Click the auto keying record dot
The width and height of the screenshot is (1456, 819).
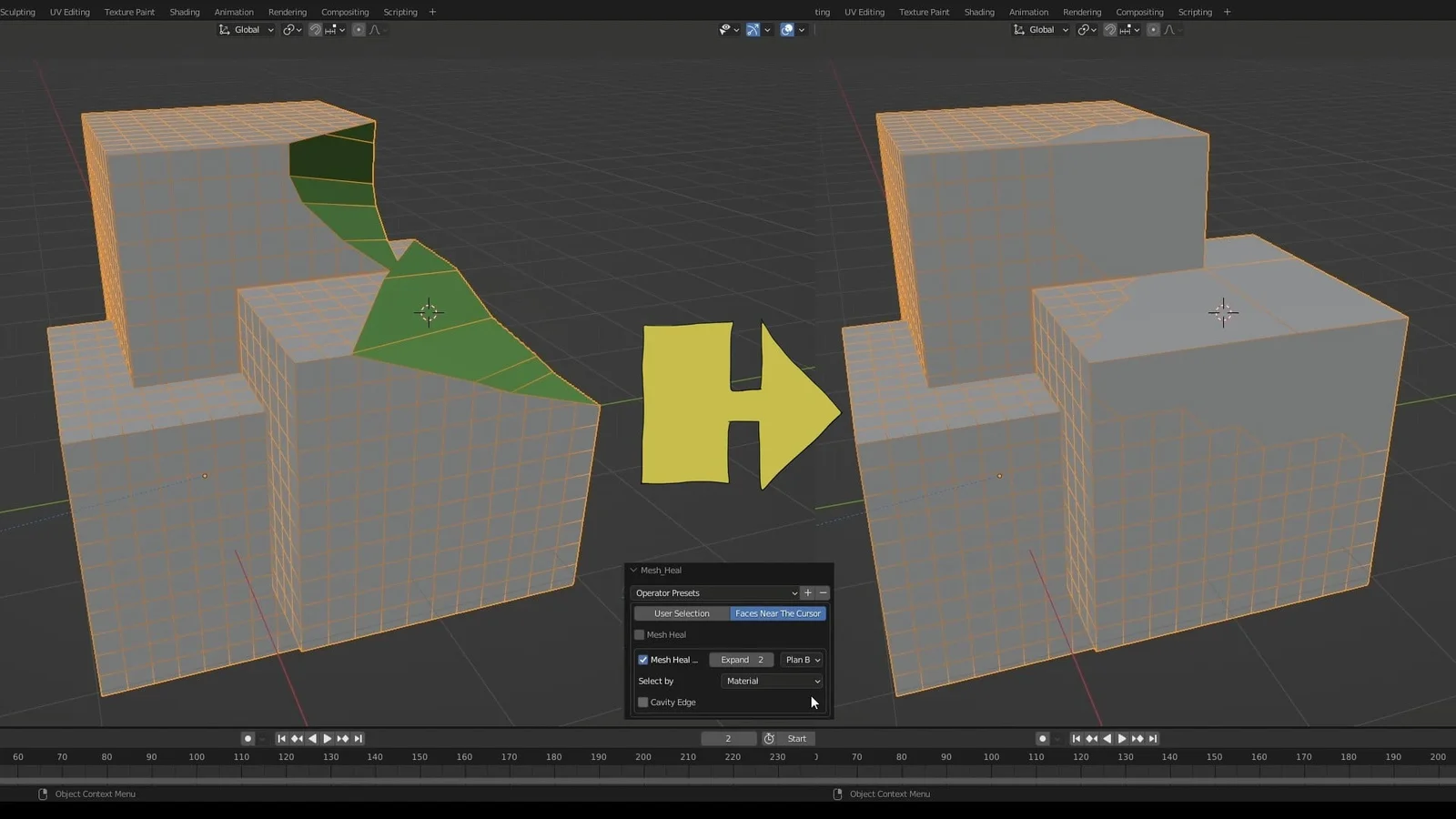tap(248, 738)
